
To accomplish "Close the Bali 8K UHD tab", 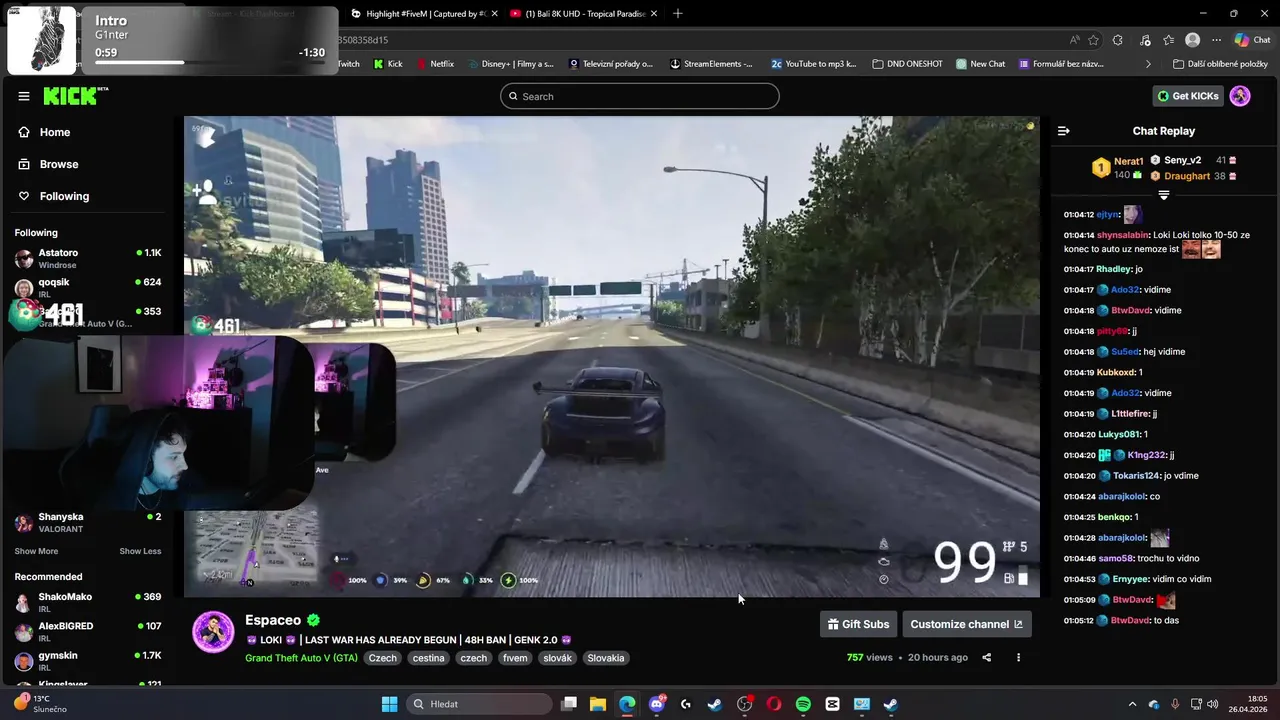I will point(653,14).
